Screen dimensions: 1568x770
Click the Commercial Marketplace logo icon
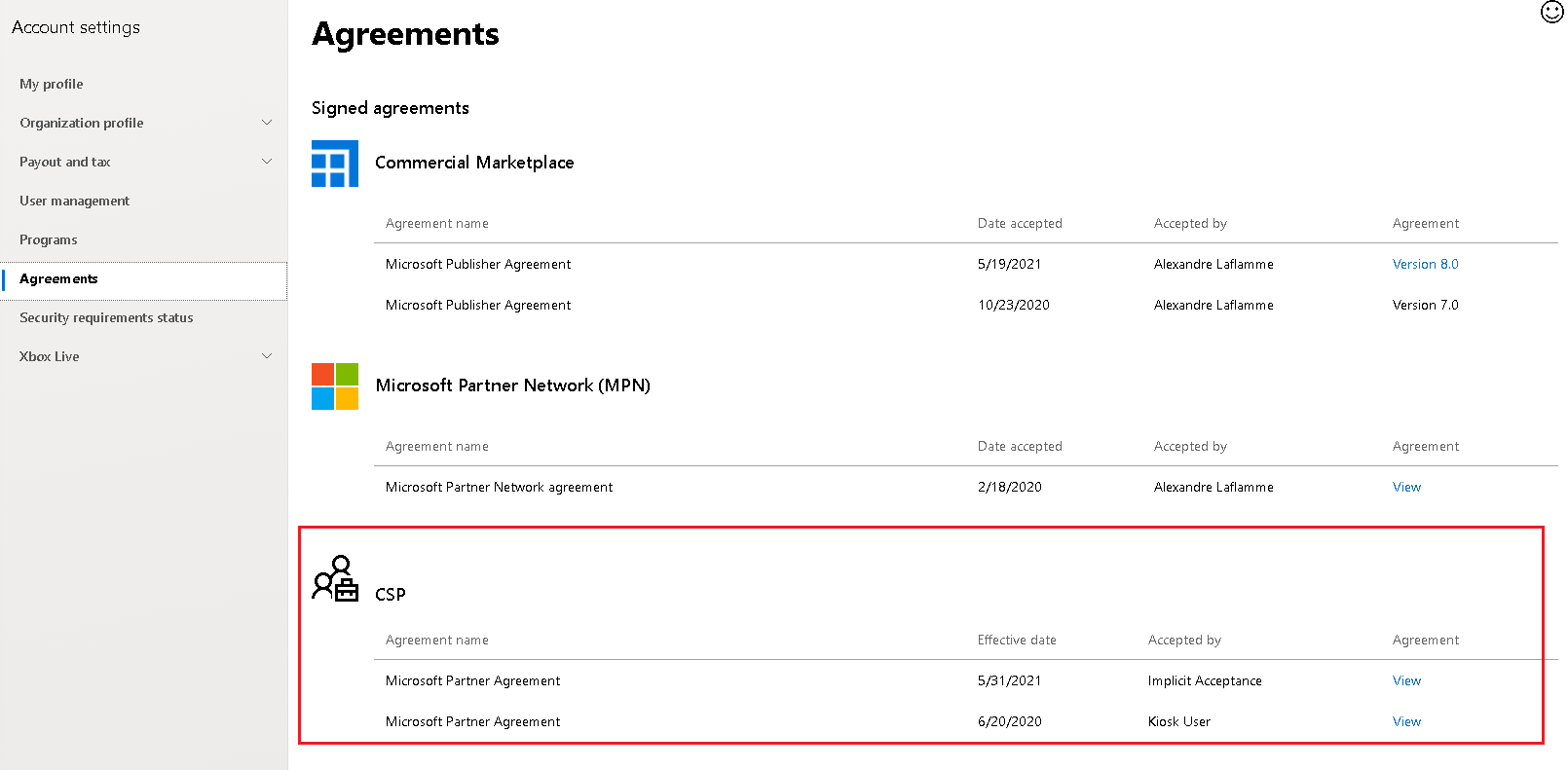(x=335, y=164)
